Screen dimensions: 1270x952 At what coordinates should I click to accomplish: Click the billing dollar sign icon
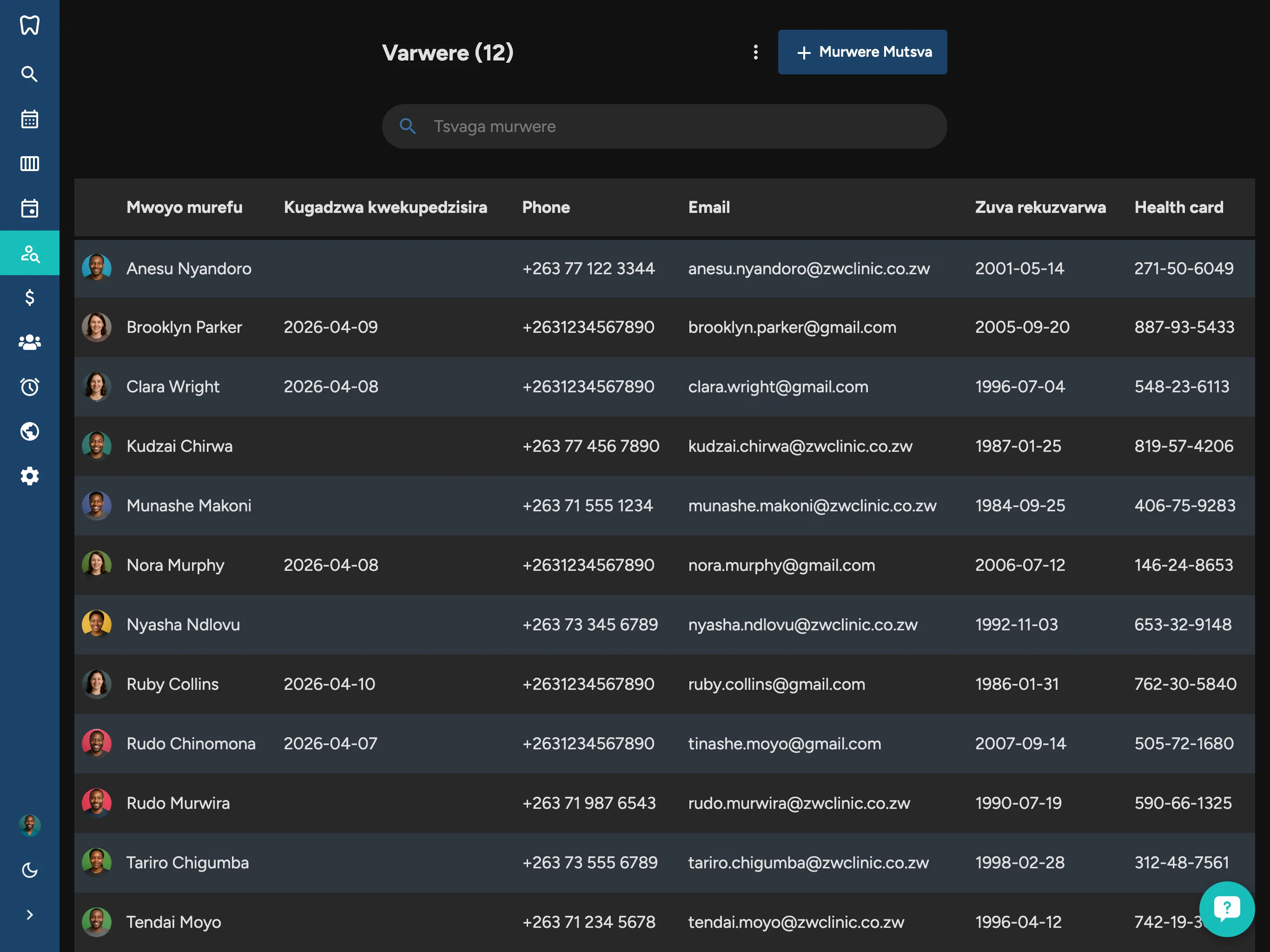click(29, 297)
